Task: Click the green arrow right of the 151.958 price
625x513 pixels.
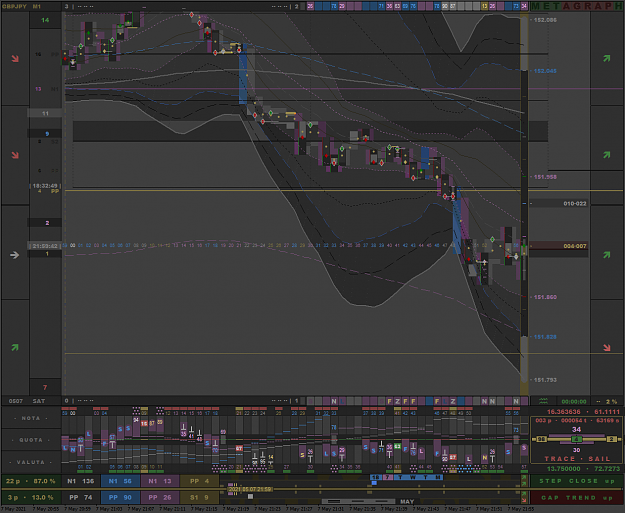Action: coord(607,155)
